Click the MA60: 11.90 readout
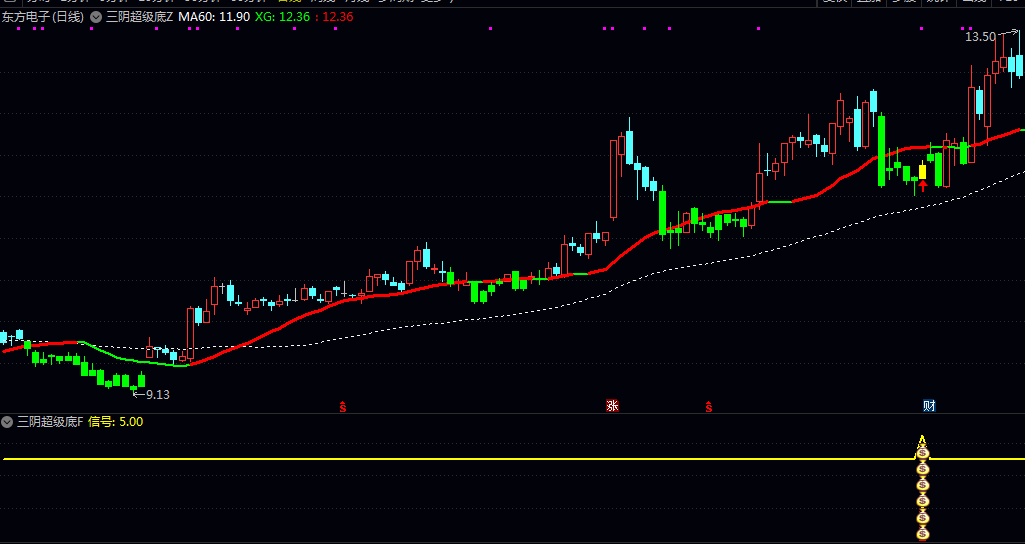The height and width of the screenshot is (544, 1025). tap(214, 17)
